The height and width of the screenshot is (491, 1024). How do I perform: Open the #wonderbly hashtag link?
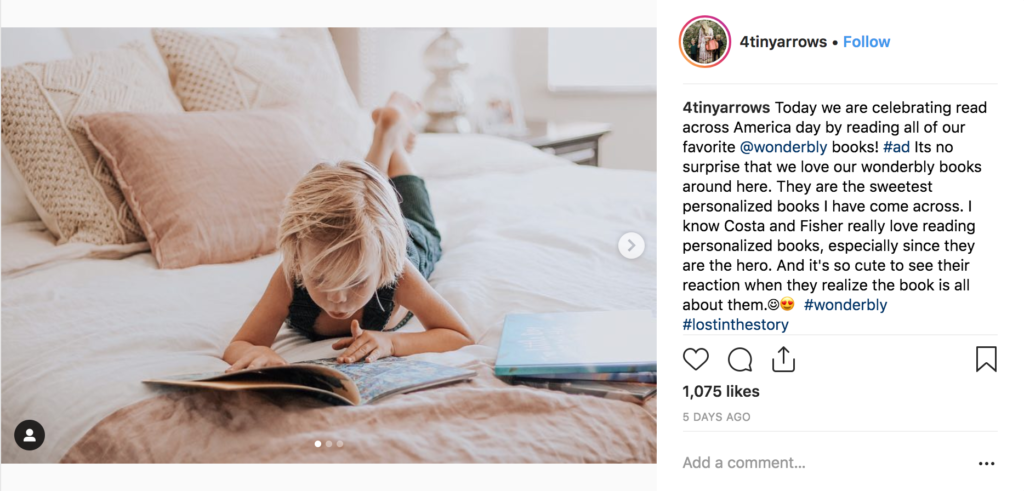[x=845, y=305]
